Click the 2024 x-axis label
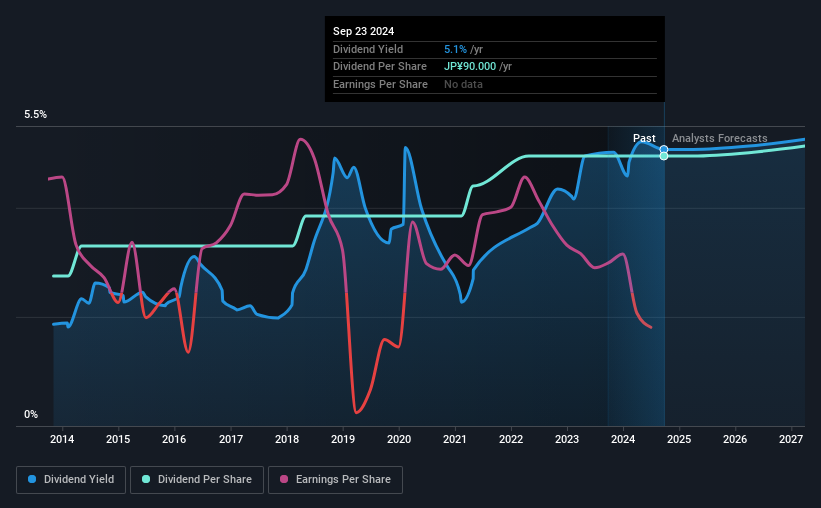821x508 pixels. point(623,439)
